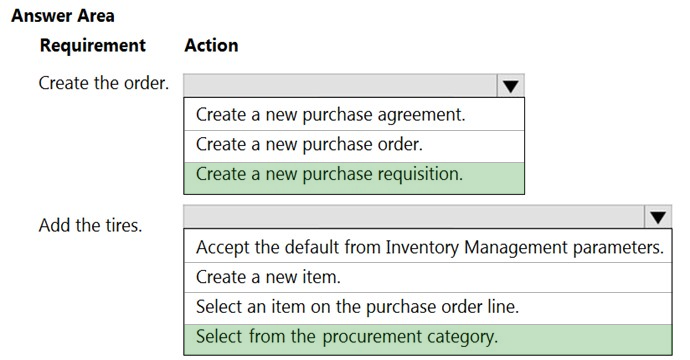
Task: Click the Requirement column header
Action: pyautogui.click(x=92, y=45)
